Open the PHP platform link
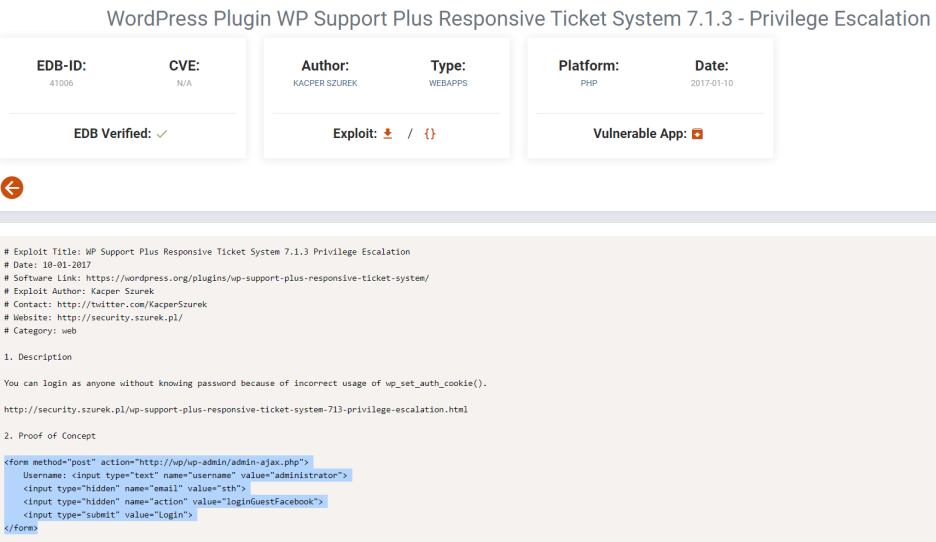The height and width of the screenshot is (542, 936). 589,83
